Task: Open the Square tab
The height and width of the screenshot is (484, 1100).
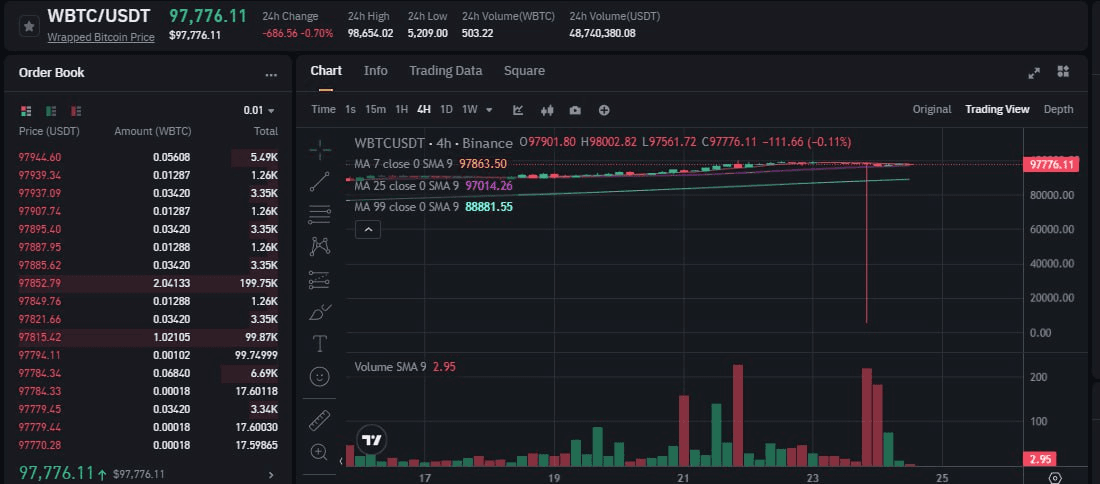Action: point(524,71)
